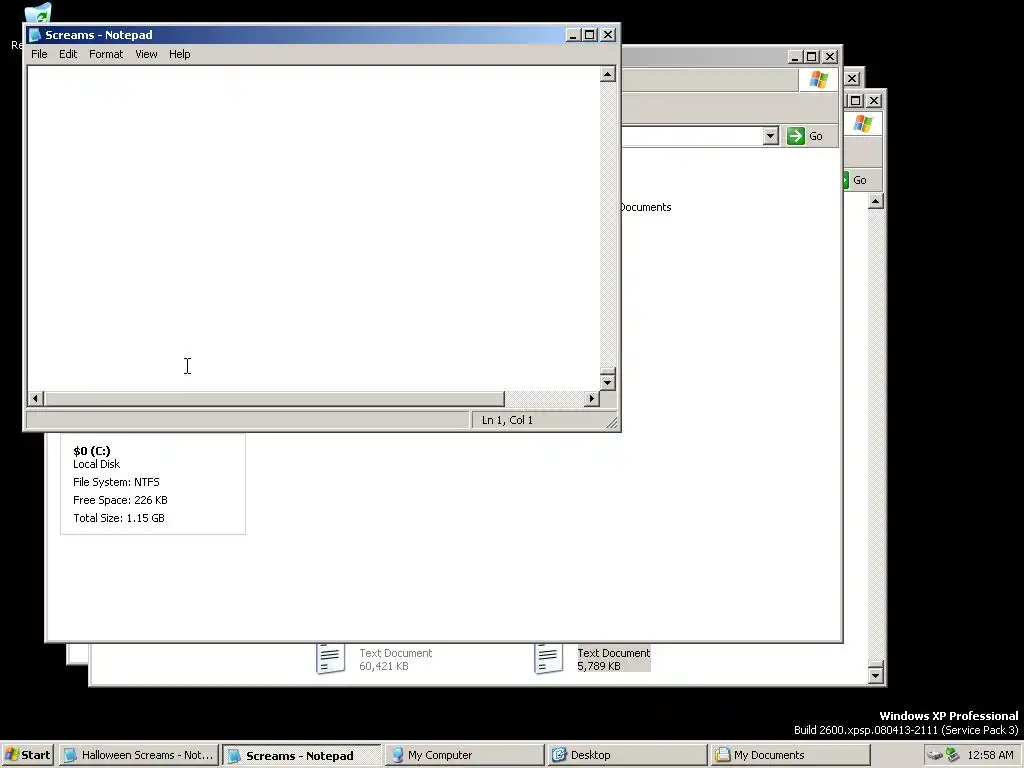The image size is (1024, 768).
Task: Select the 60,421 KB text document icon
Action: 330,659
